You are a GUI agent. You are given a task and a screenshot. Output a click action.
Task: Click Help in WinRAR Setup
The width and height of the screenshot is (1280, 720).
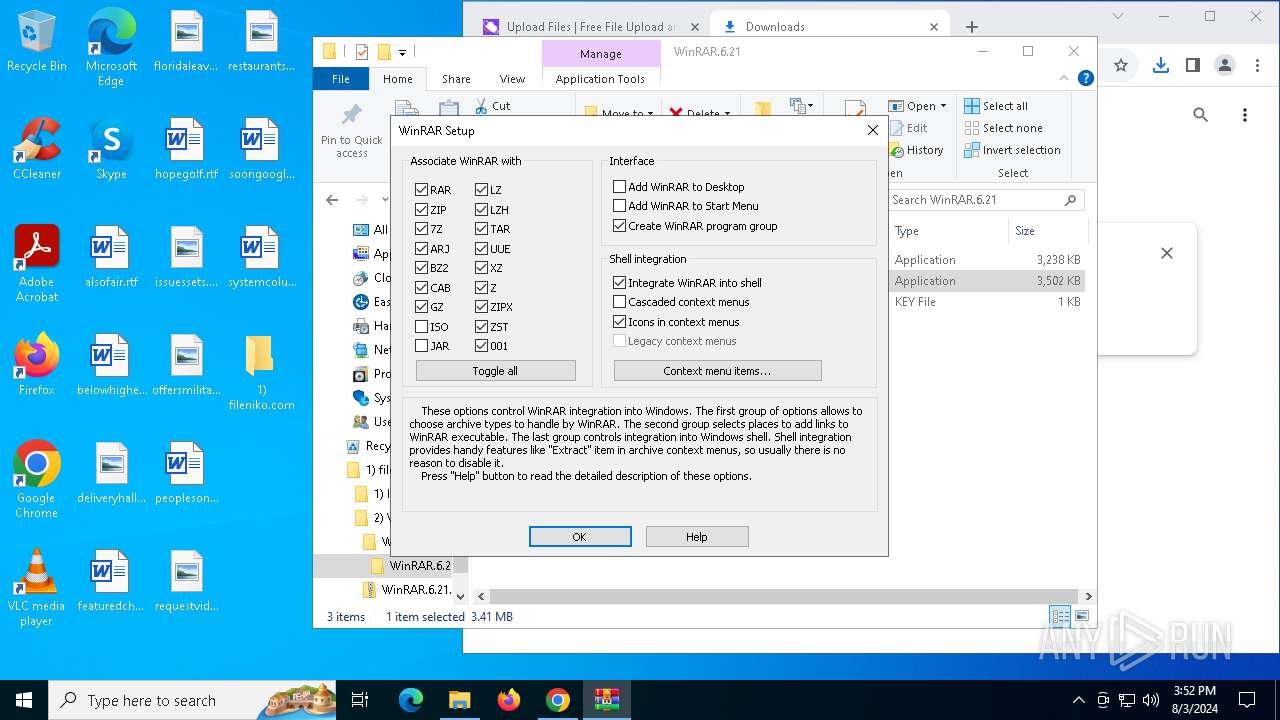pos(697,537)
